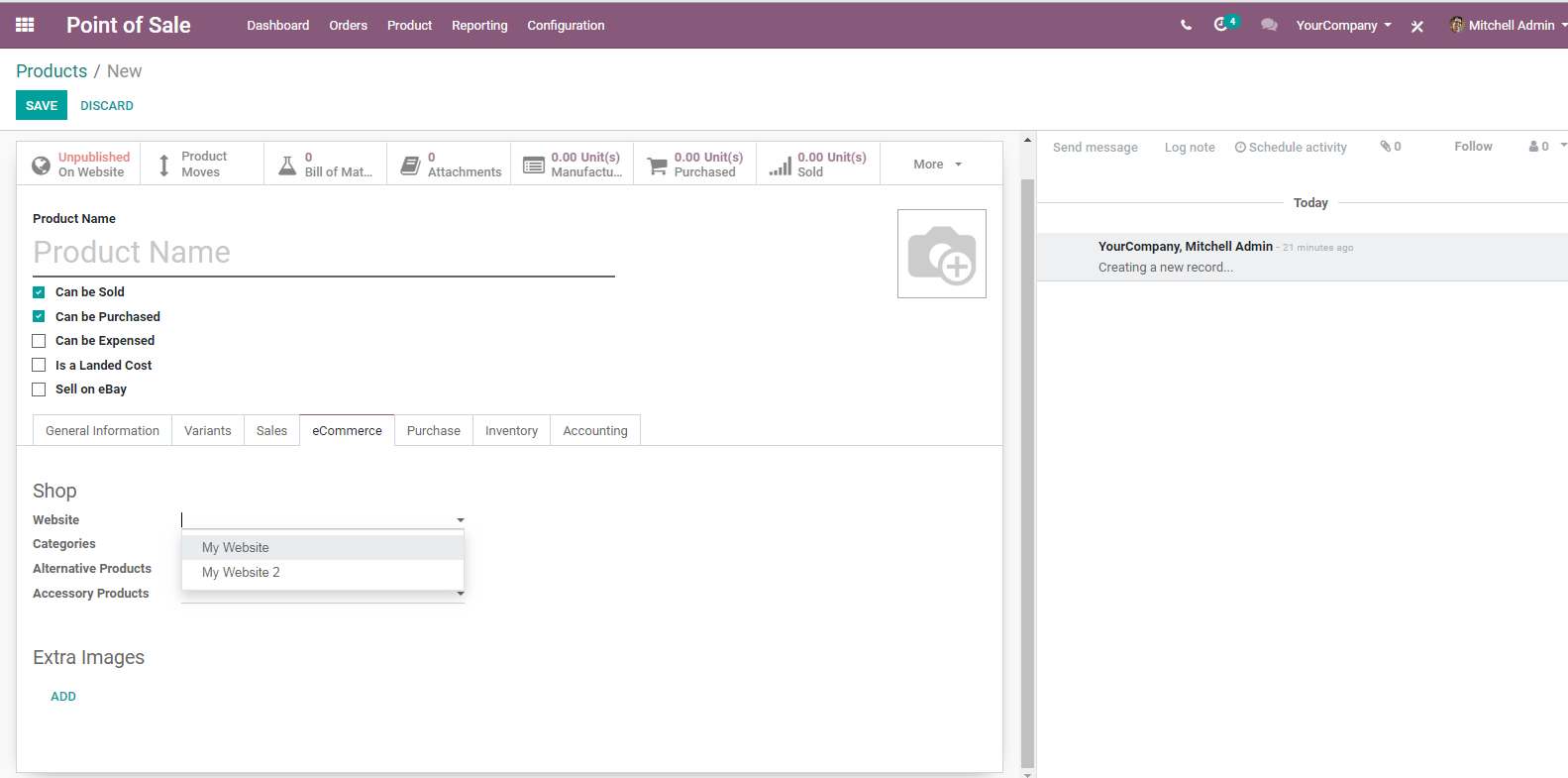Click the SAVE button
Viewport: 1568px width, 778px height.
tap(42, 106)
